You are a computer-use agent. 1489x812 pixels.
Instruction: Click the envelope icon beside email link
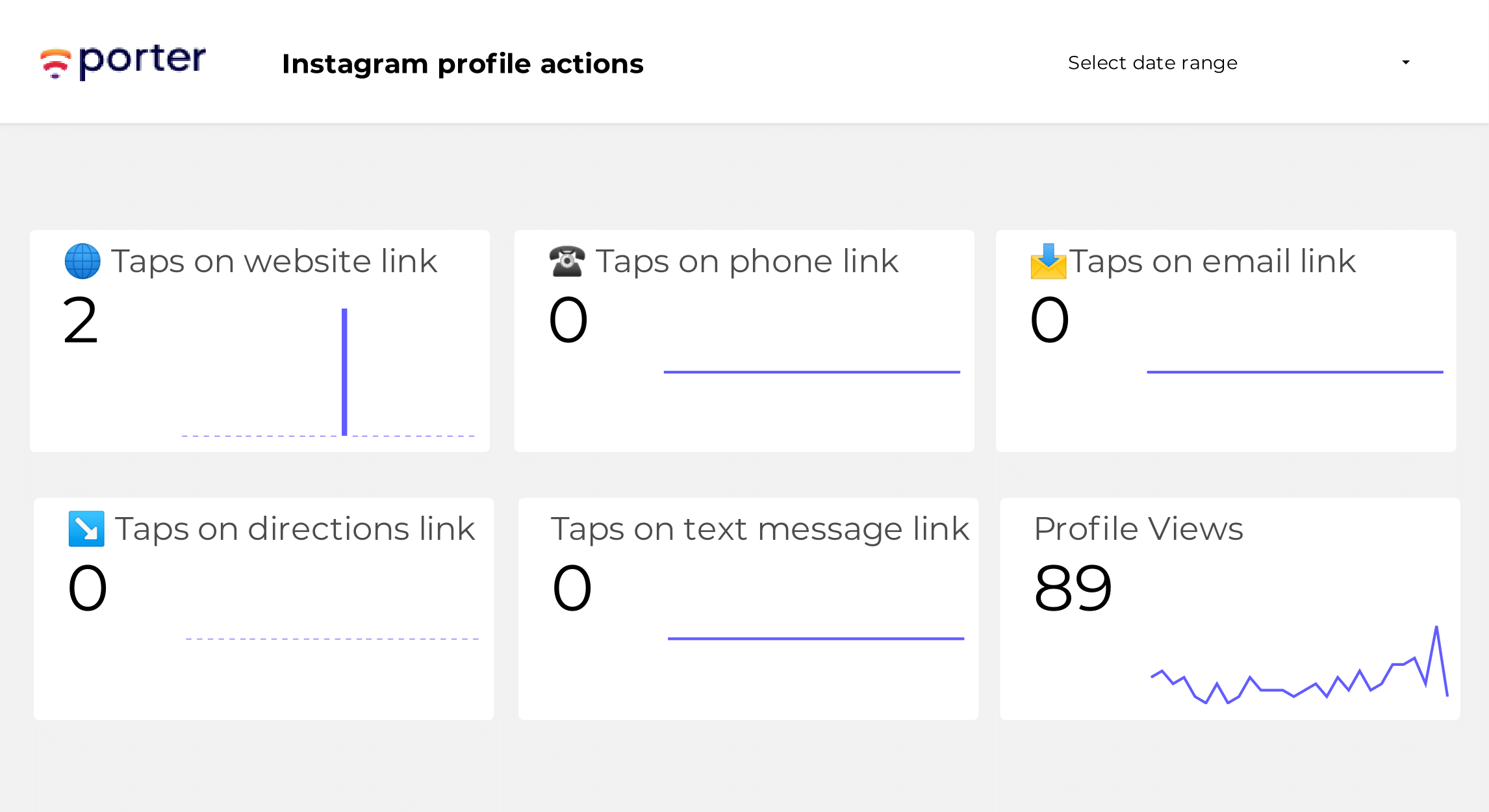click(1049, 261)
